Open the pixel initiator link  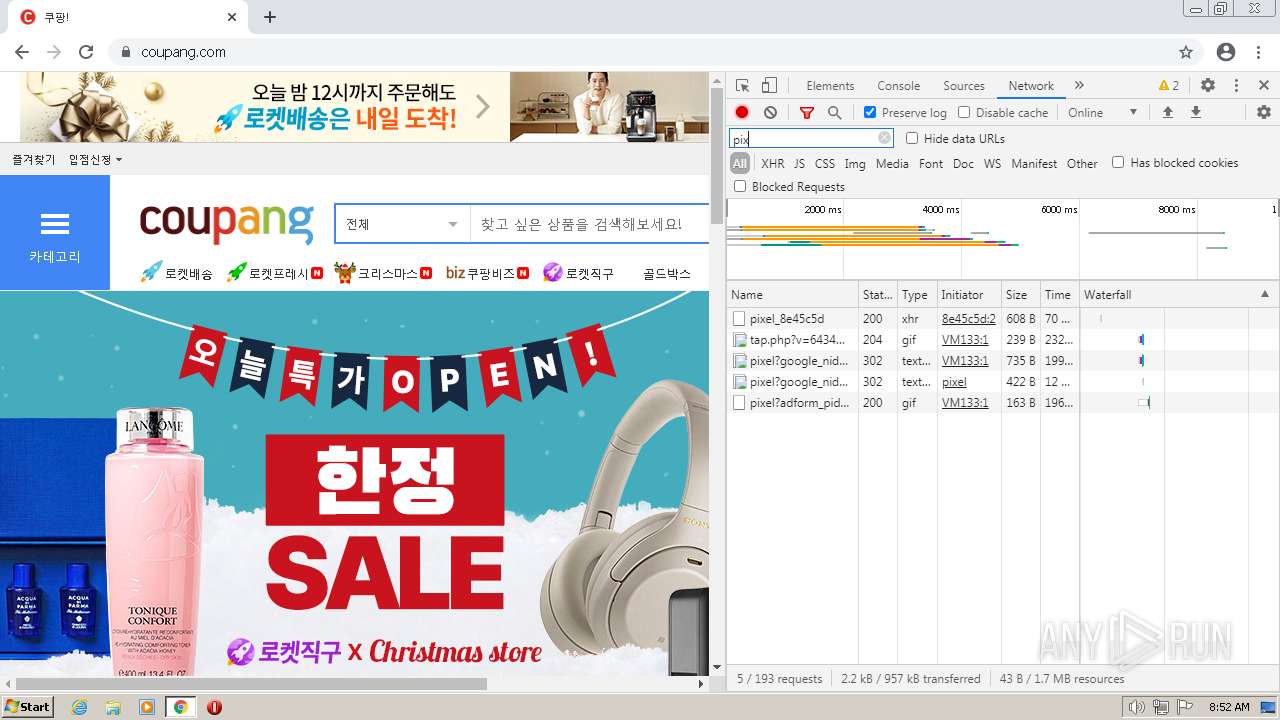954,382
